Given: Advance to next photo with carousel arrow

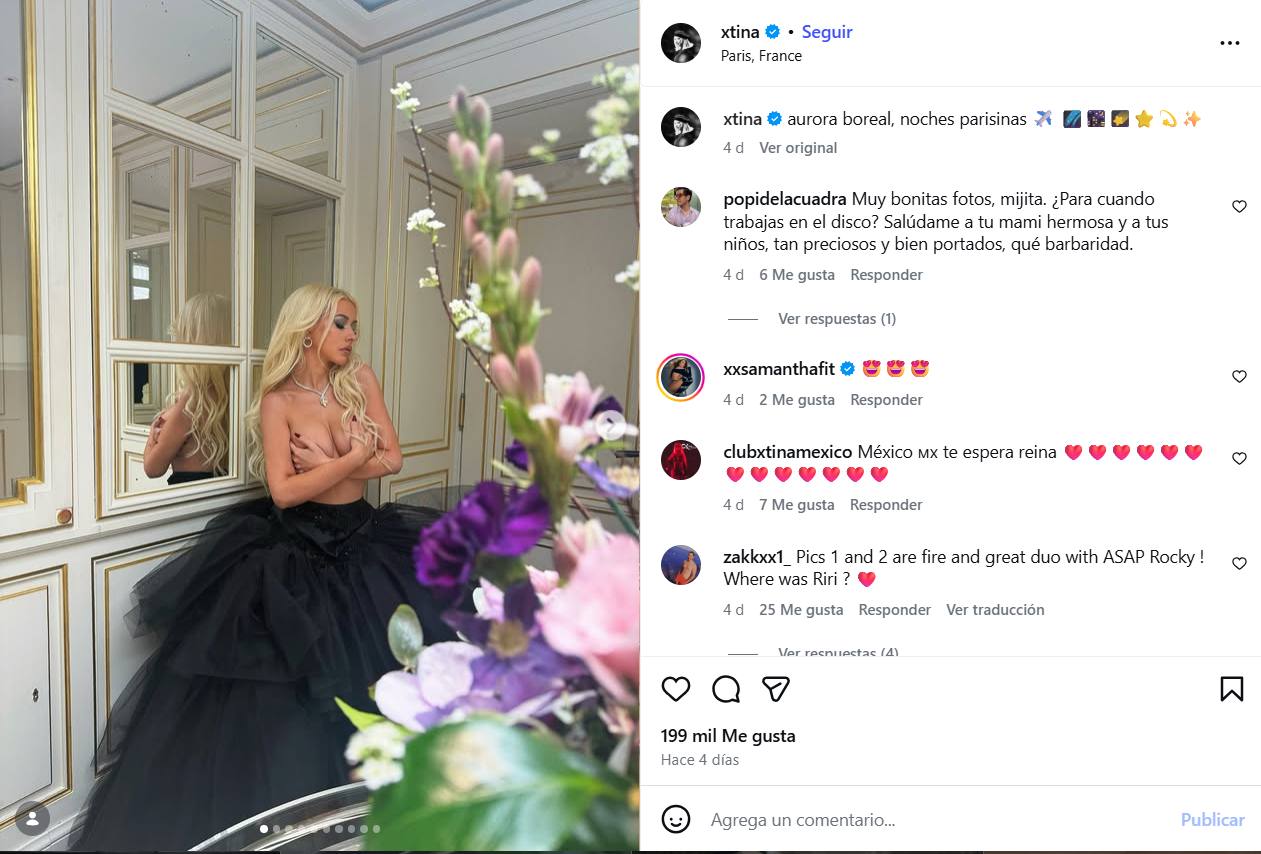Looking at the screenshot, I should (x=611, y=427).
